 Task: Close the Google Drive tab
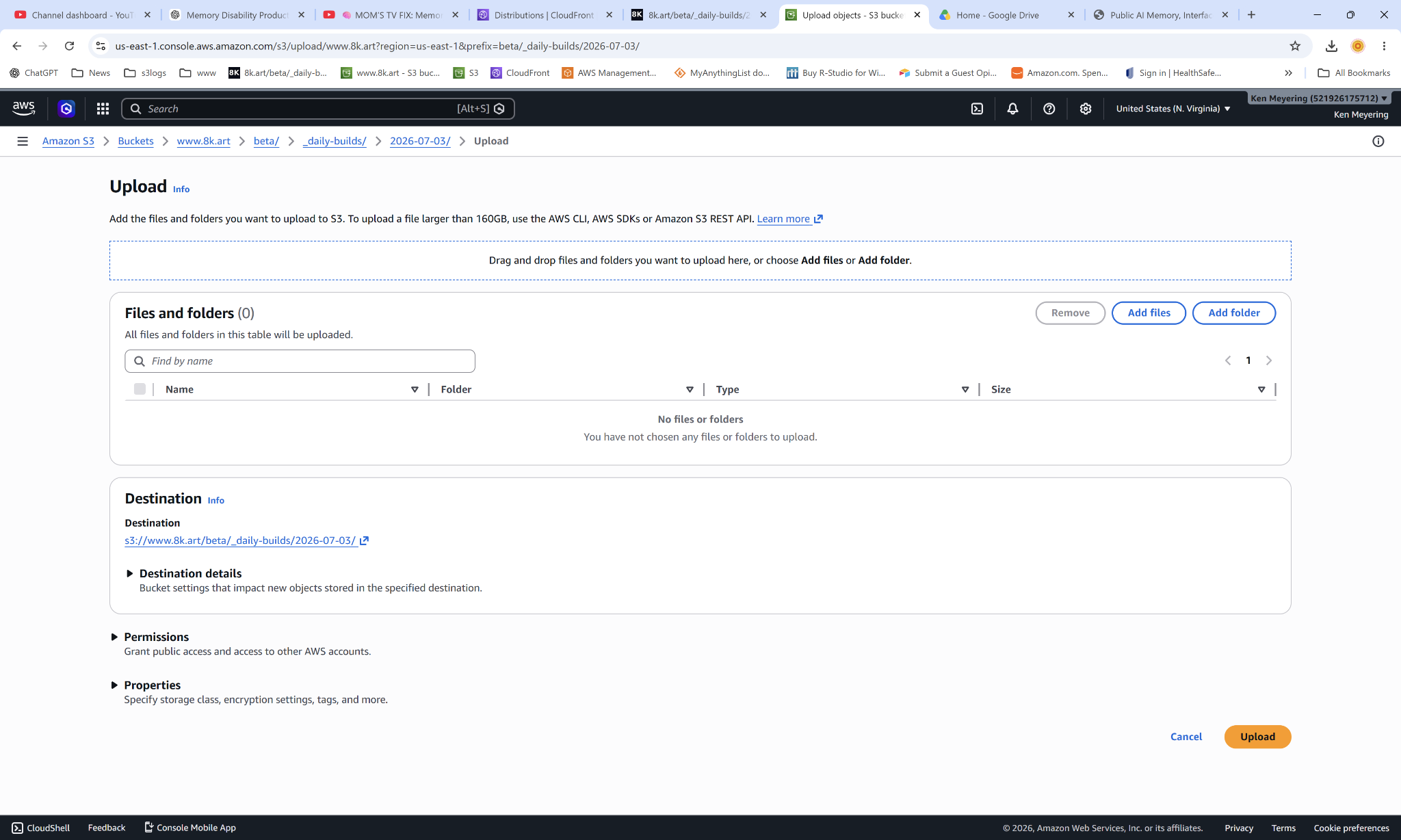[1071, 14]
